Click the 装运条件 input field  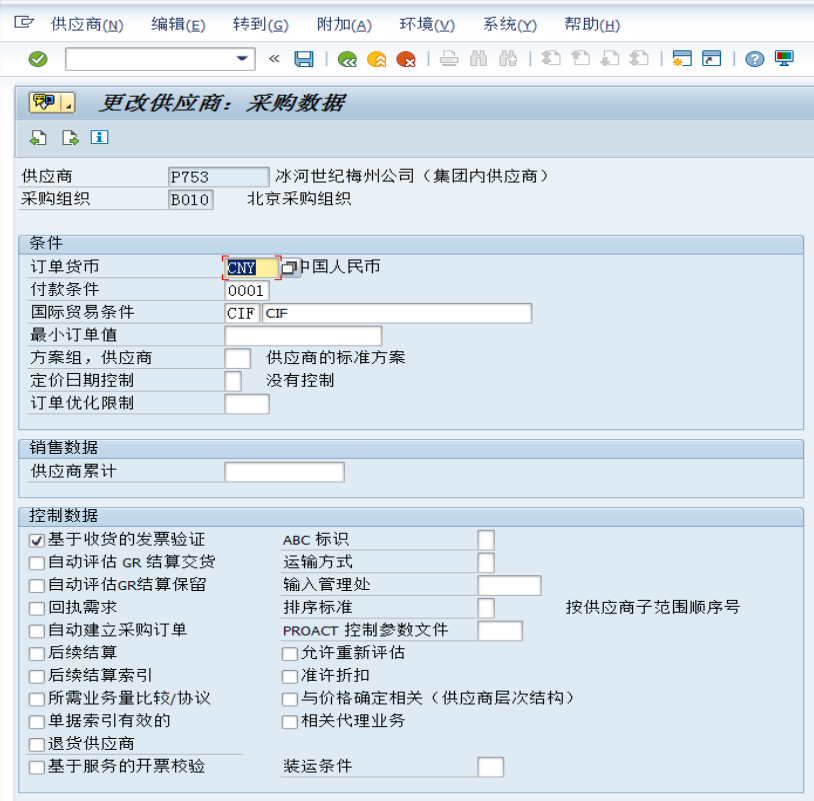pos(491,767)
